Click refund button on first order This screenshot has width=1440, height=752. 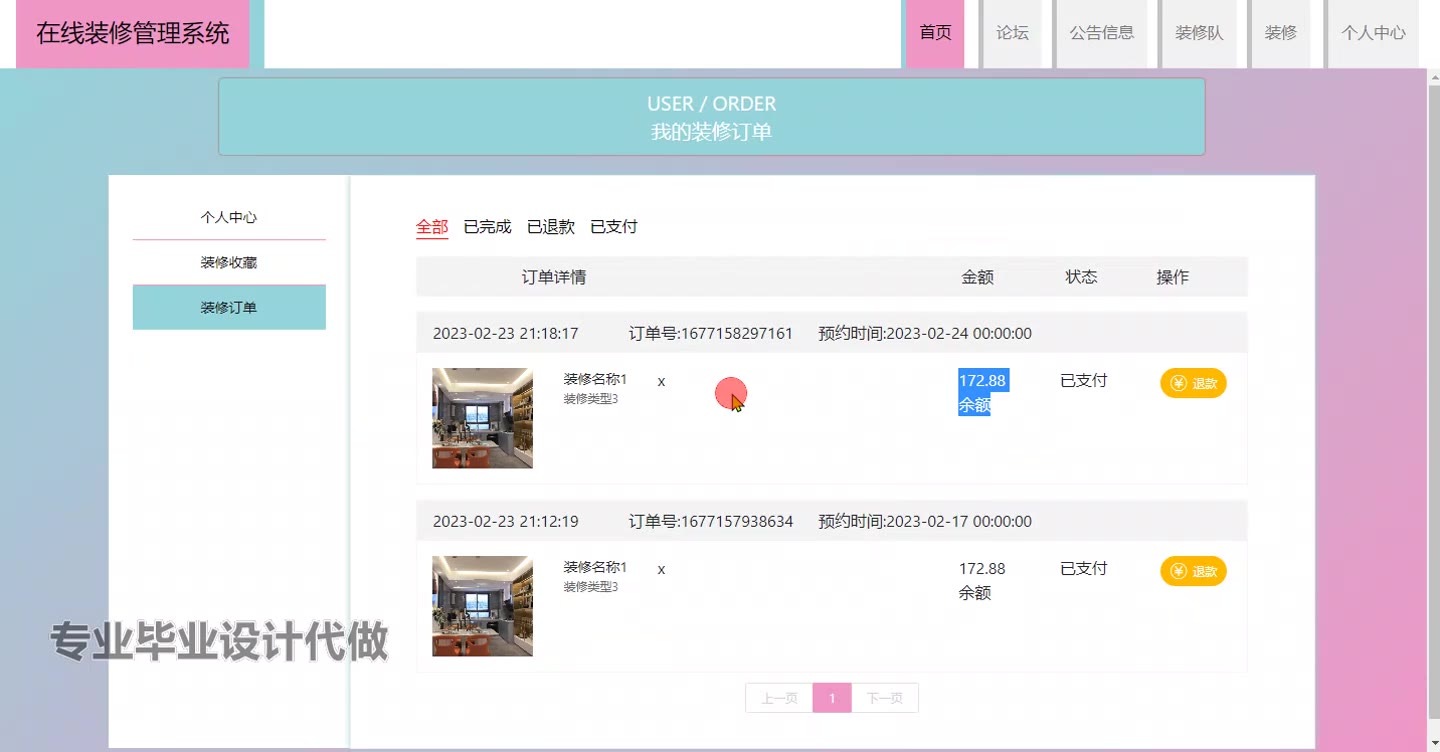click(1193, 383)
